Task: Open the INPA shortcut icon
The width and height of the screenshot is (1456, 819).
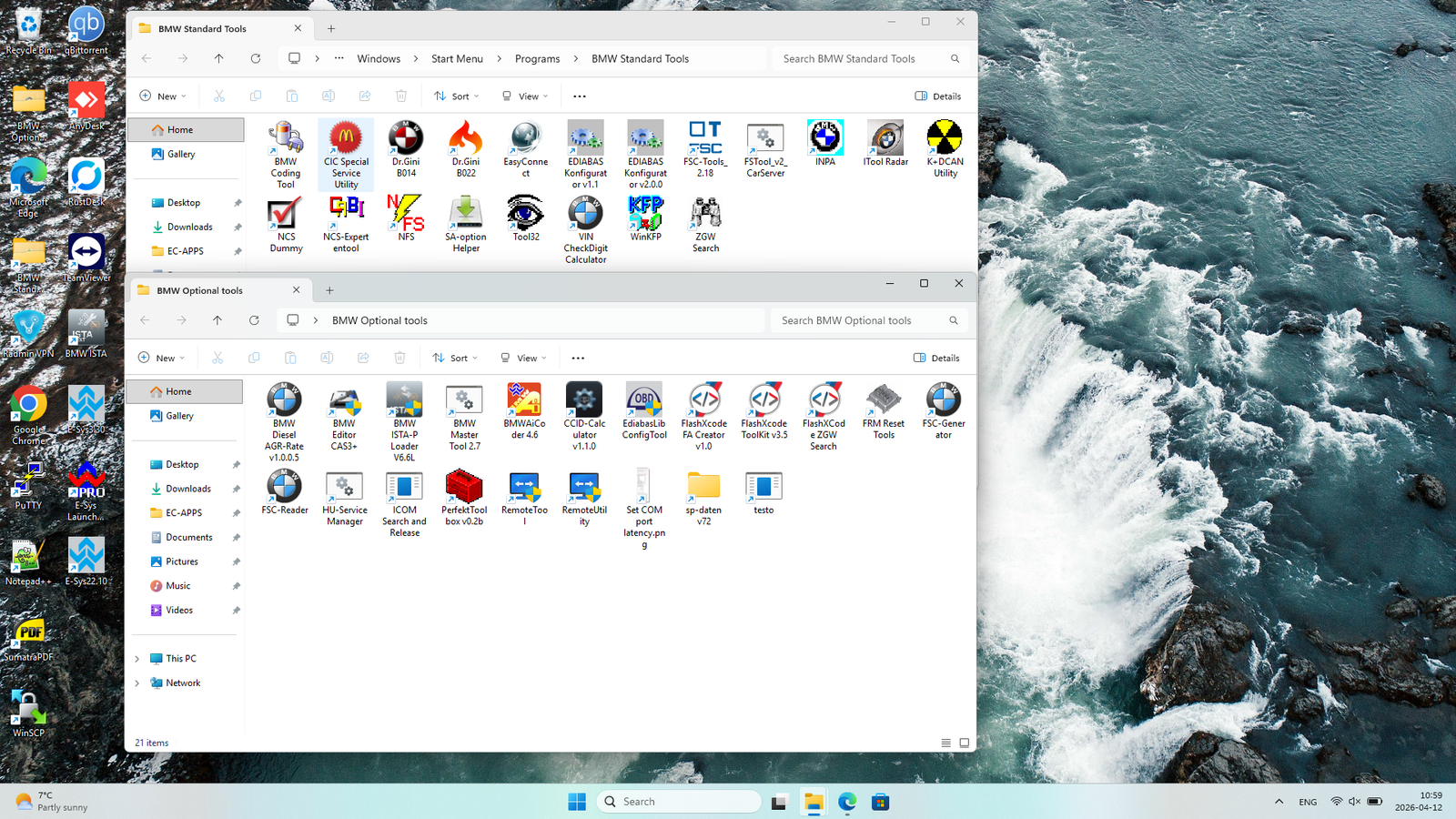Action: [825, 139]
